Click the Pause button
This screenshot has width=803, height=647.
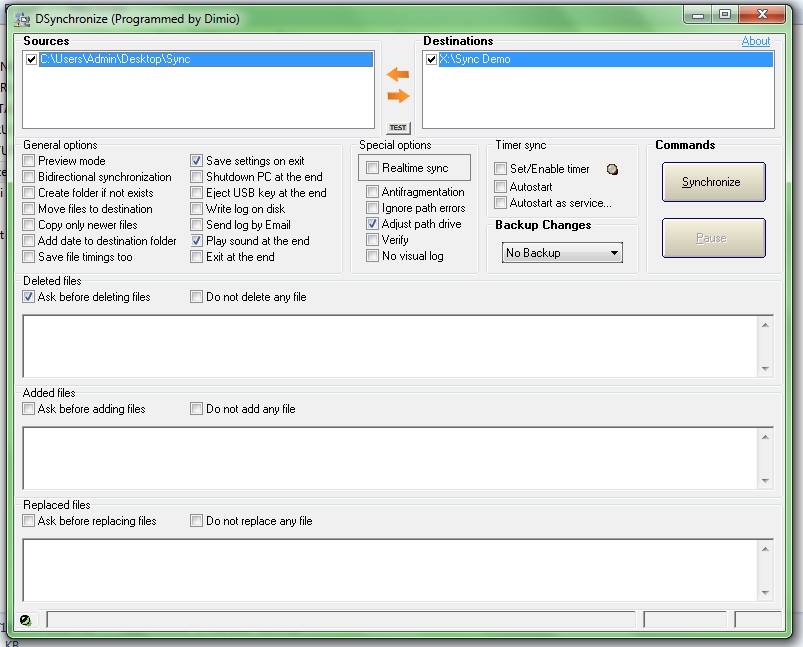tap(713, 238)
